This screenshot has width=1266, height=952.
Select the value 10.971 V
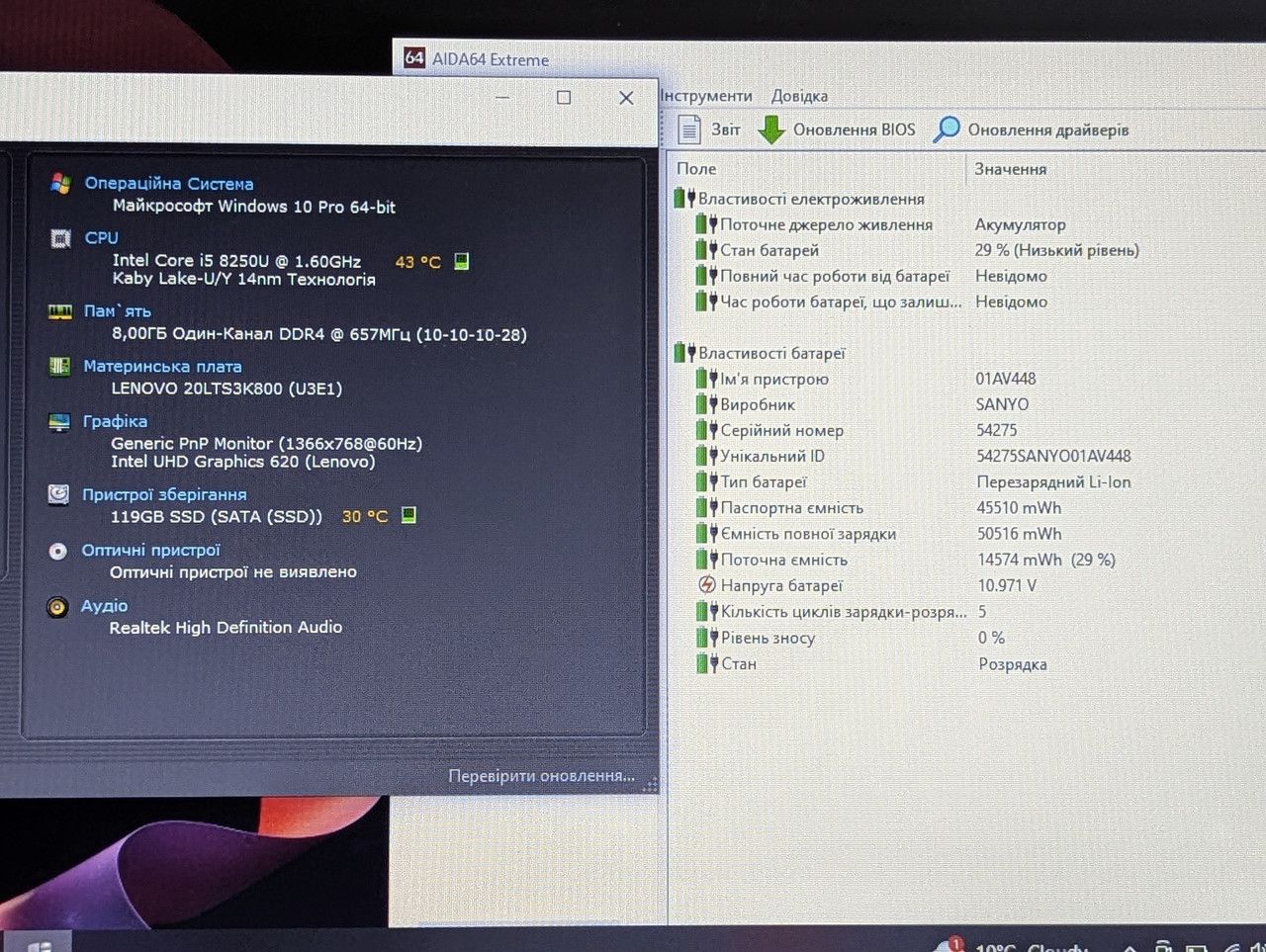[1007, 585]
